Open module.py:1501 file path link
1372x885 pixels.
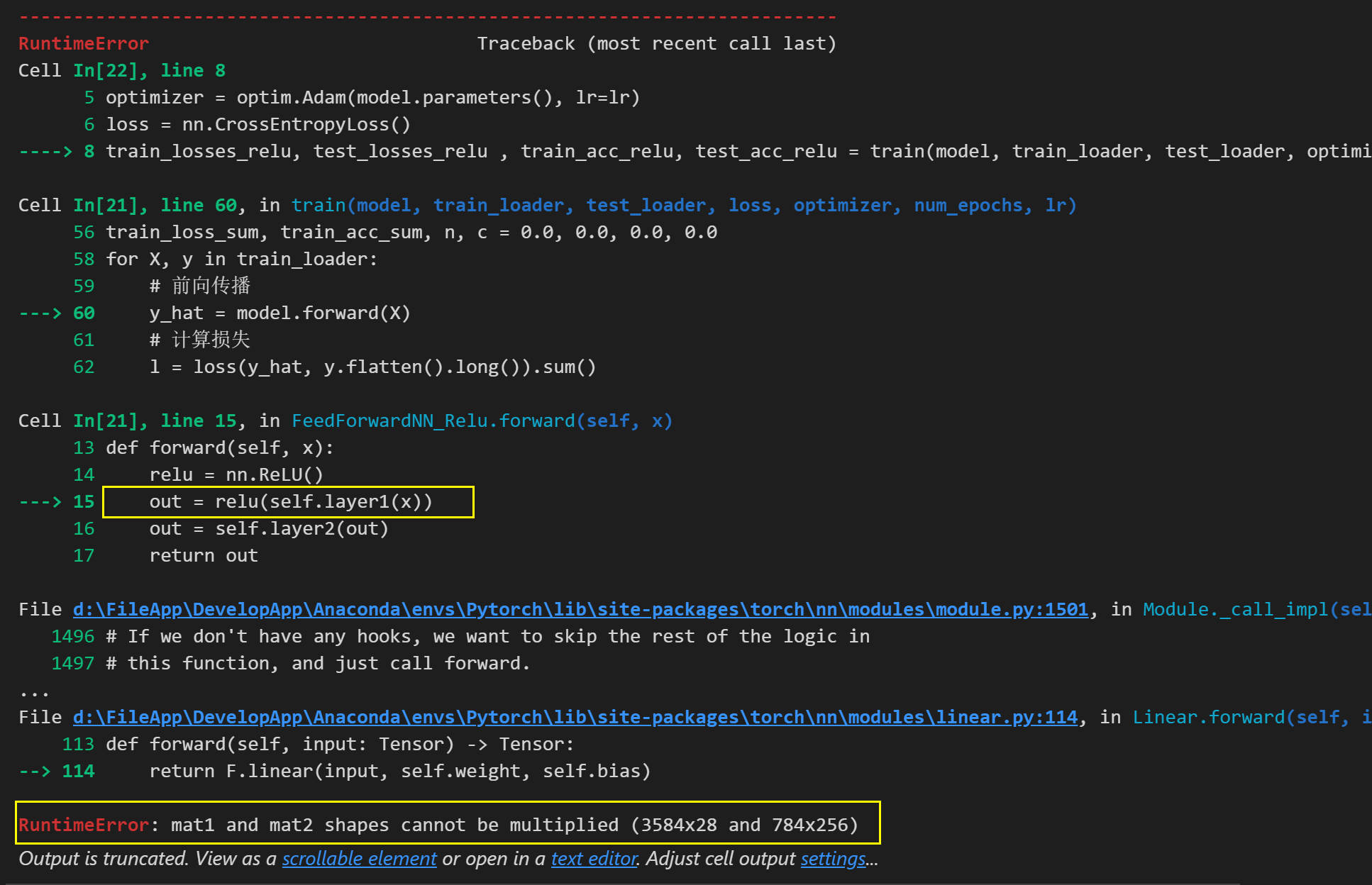click(580, 609)
